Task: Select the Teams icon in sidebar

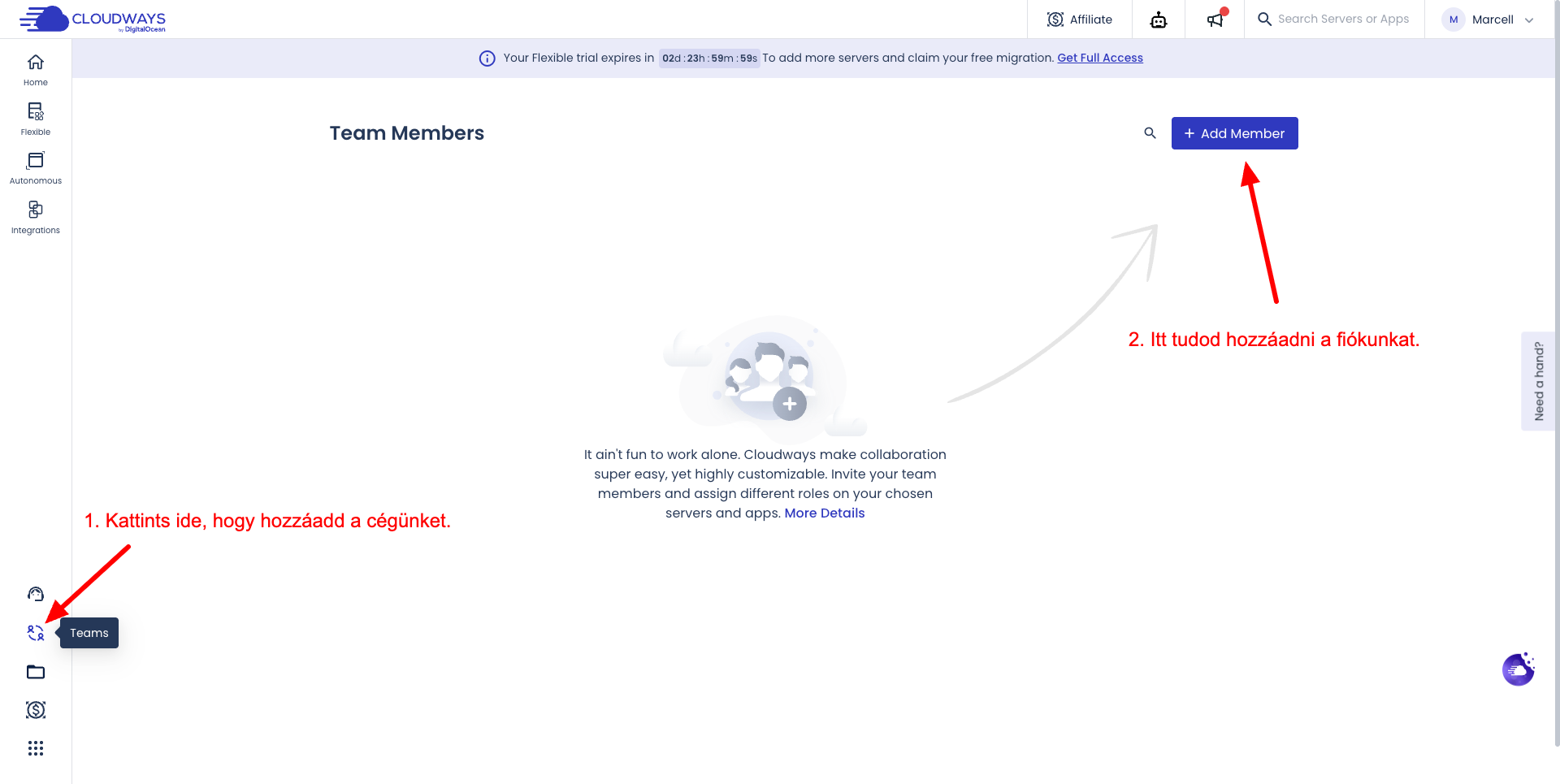Action: (x=36, y=633)
